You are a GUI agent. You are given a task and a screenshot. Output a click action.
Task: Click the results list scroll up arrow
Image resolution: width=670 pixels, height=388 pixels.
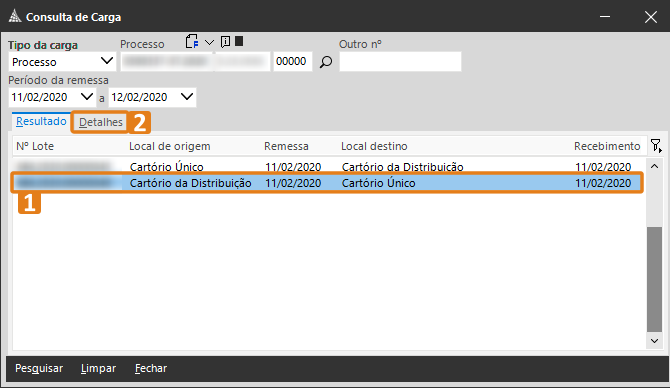(654, 166)
